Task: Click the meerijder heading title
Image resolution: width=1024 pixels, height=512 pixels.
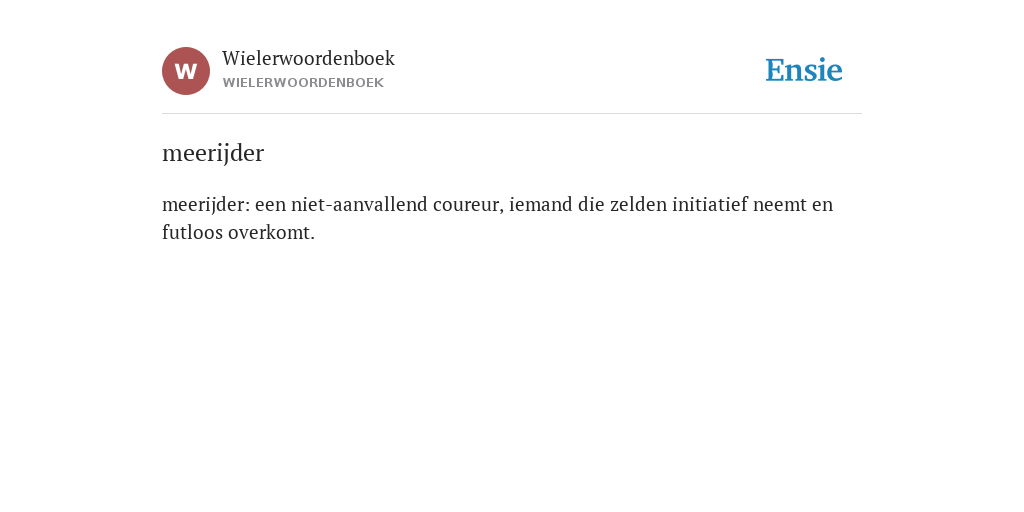Action: 213,153
